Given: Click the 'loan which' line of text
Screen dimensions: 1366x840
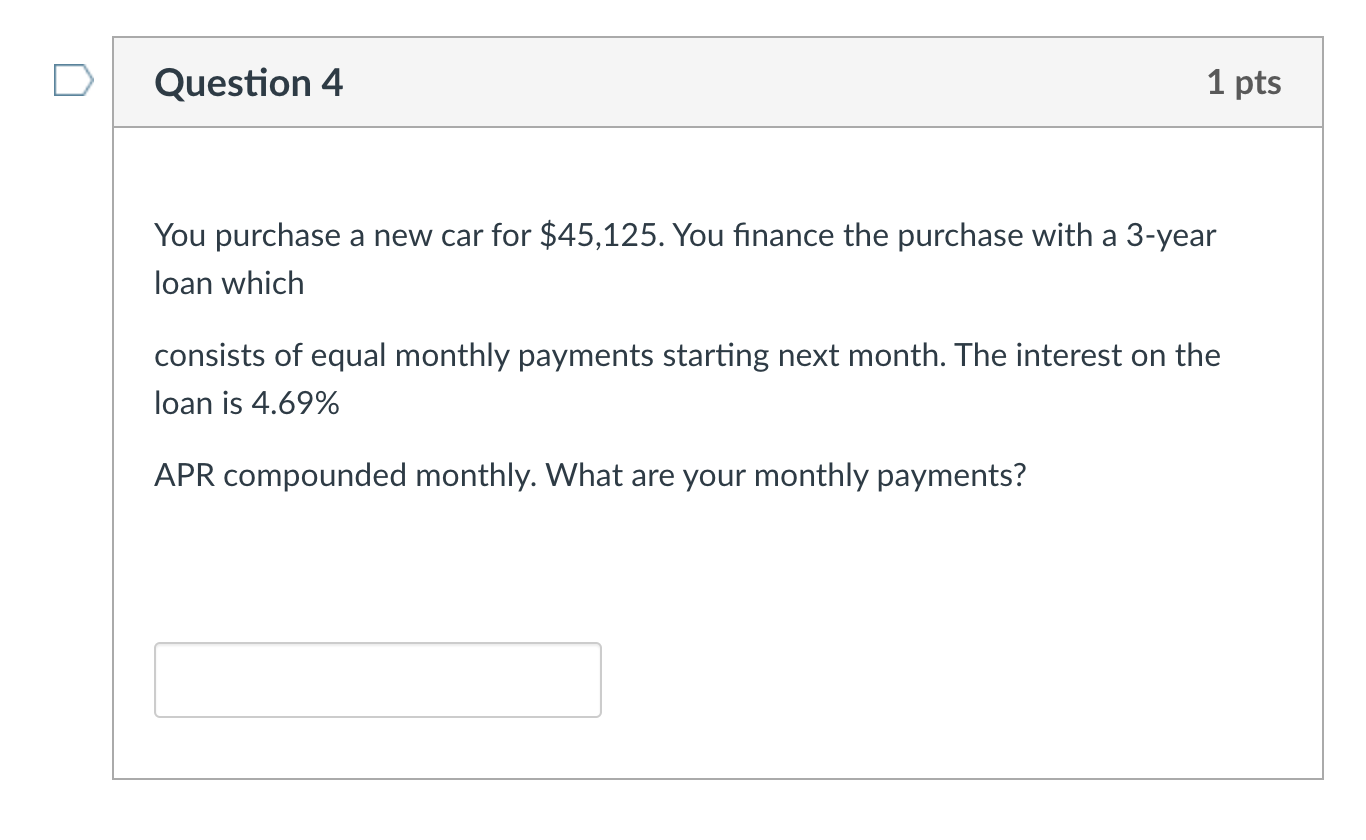Looking at the screenshot, I should [x=229, y=284].
